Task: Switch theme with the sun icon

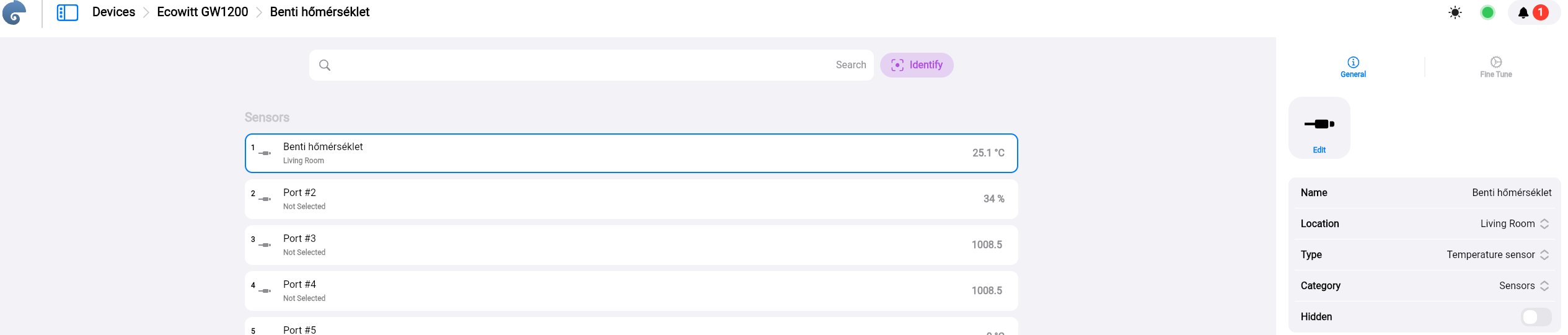Action: tap(1455, 12)
